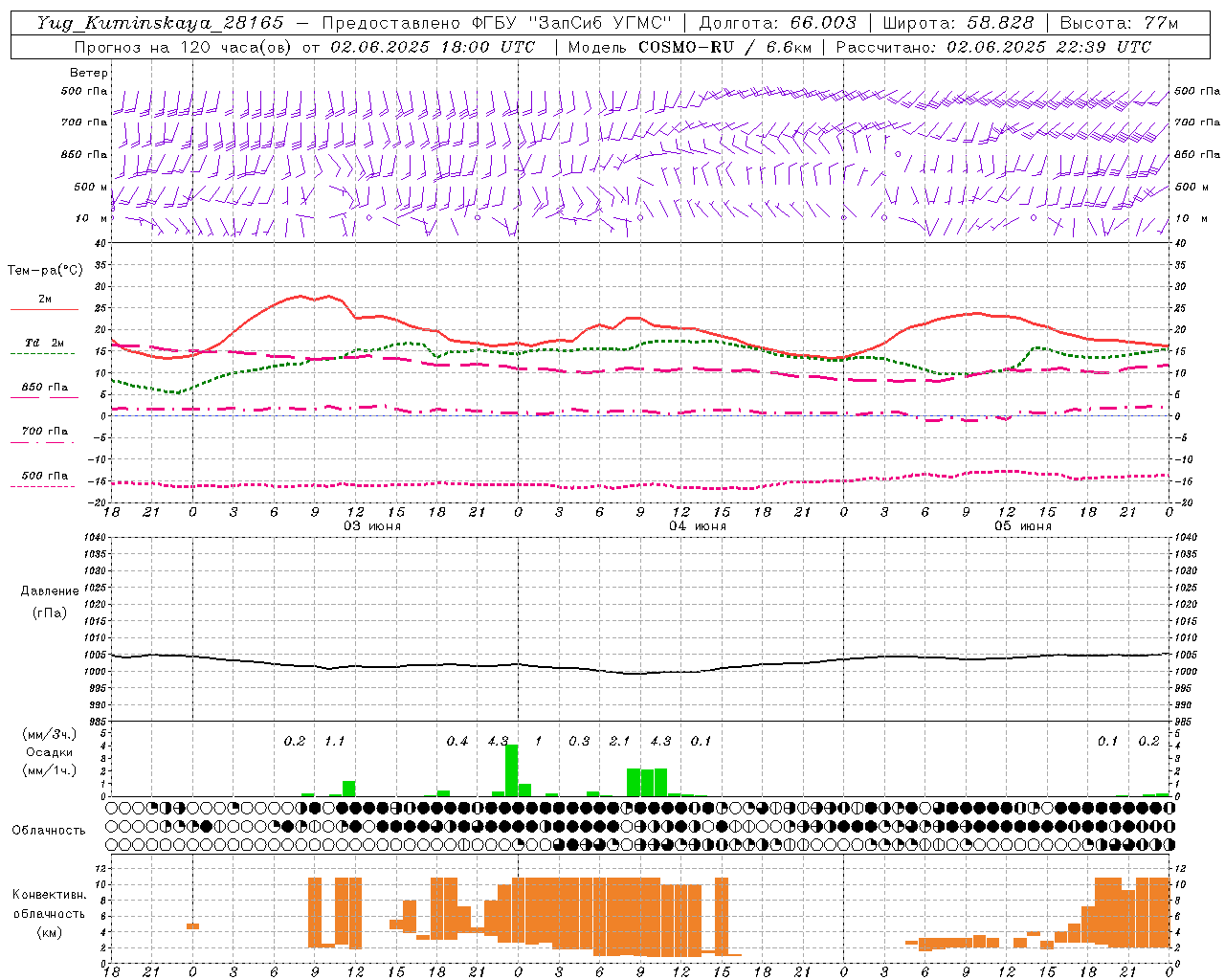
Task: Click the green dotted dew point curve
Action: tap(640, 368)
